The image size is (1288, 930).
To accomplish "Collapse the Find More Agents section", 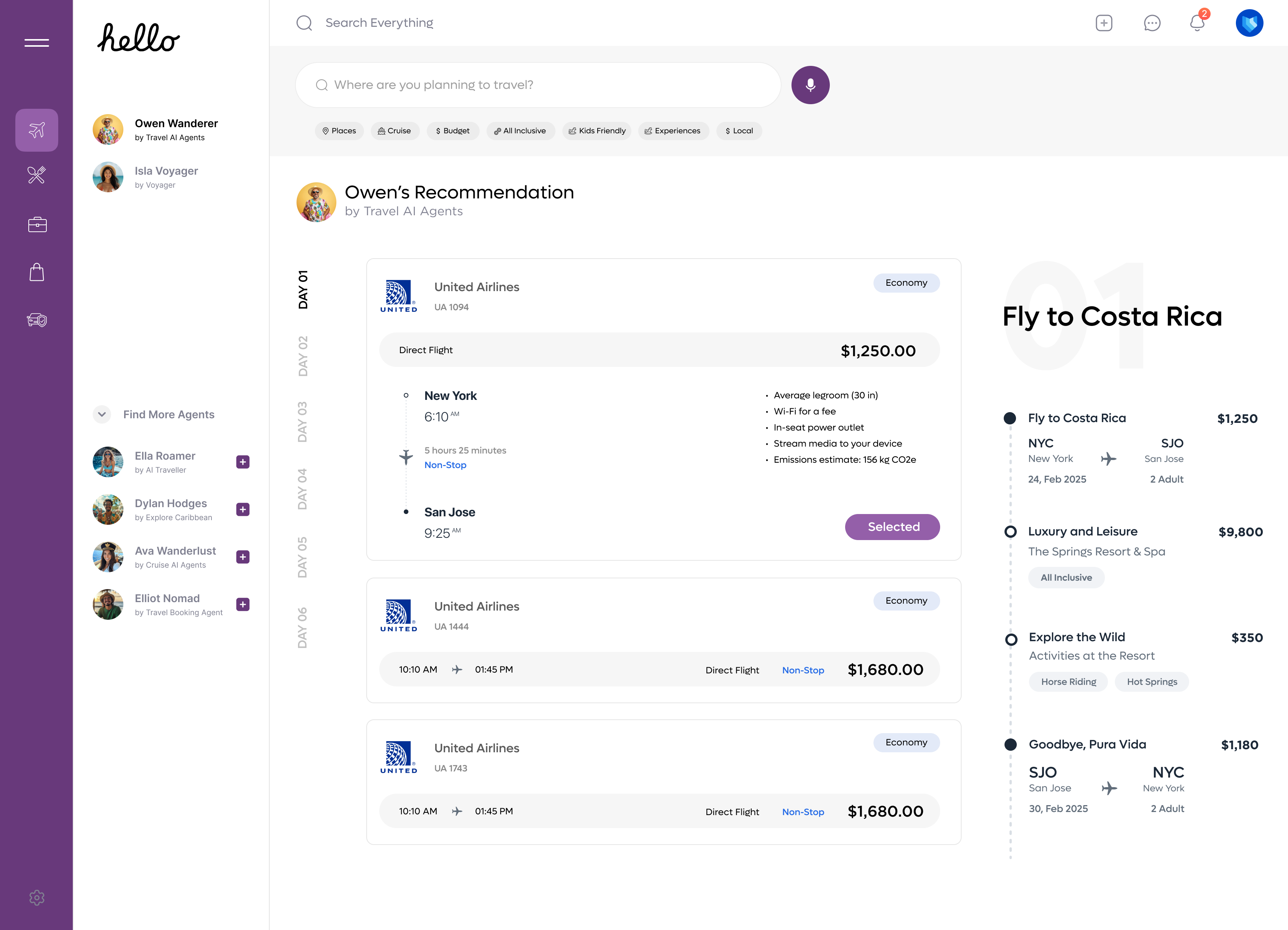I will (102, 414).
